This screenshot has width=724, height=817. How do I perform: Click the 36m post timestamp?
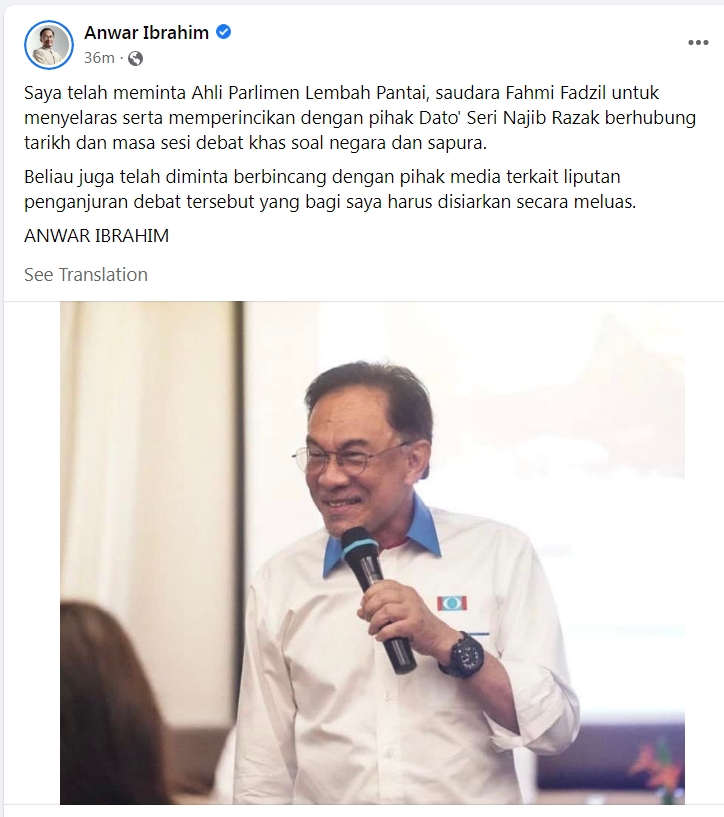(99, 58)
